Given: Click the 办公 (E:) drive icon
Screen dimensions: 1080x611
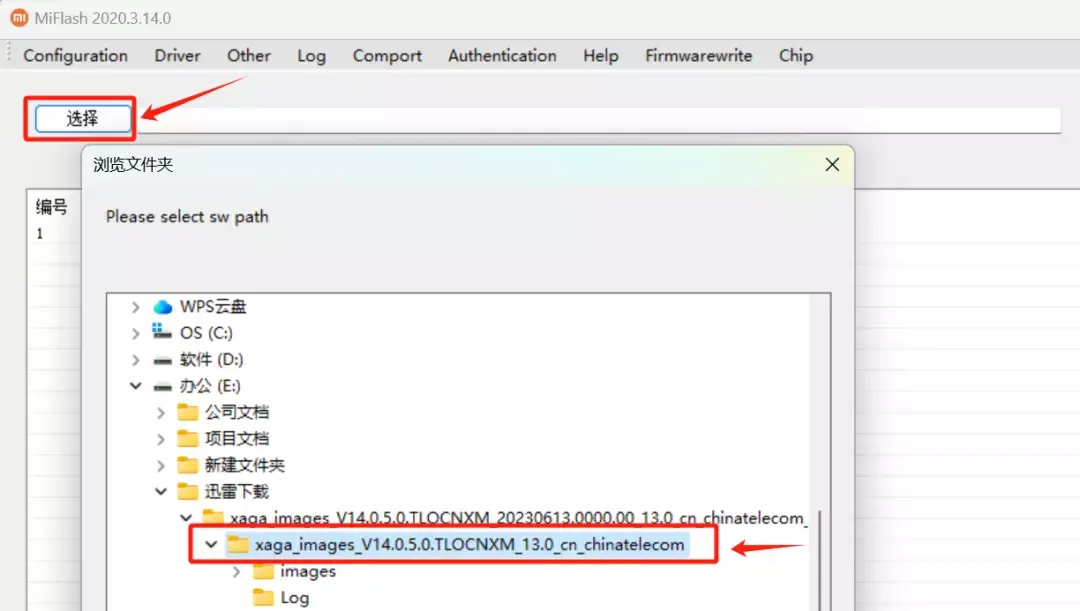Looking at the screenshot, I should pyautogui.click(x=163, y=386).
